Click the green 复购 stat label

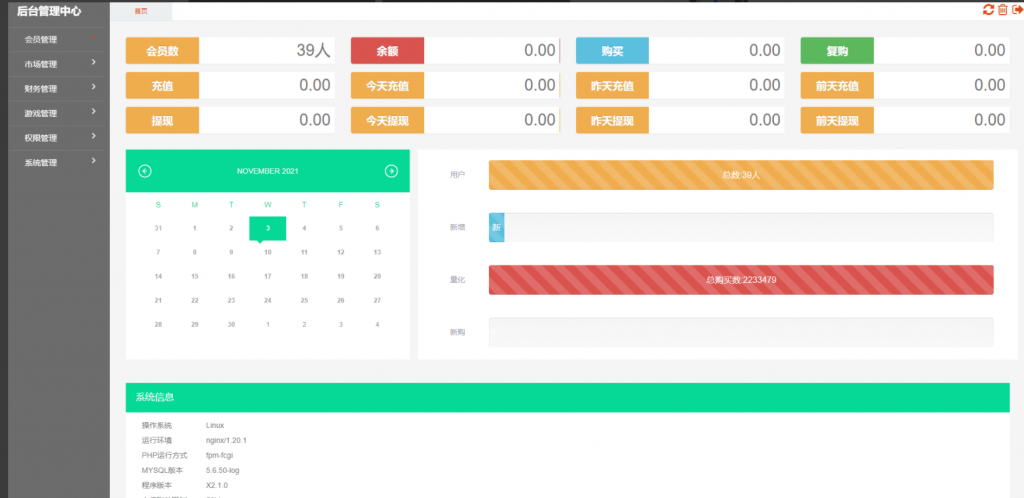(837, 51)
